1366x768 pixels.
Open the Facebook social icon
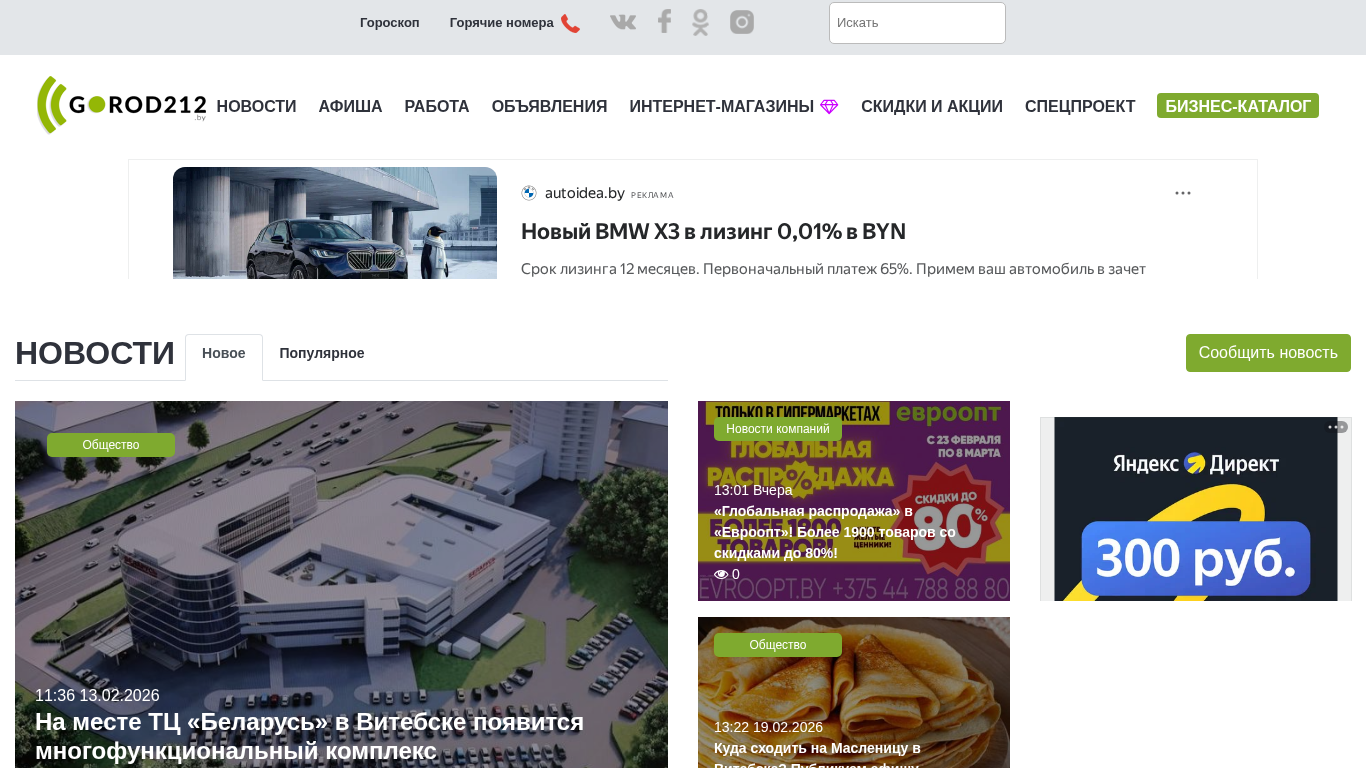(664, 22)
